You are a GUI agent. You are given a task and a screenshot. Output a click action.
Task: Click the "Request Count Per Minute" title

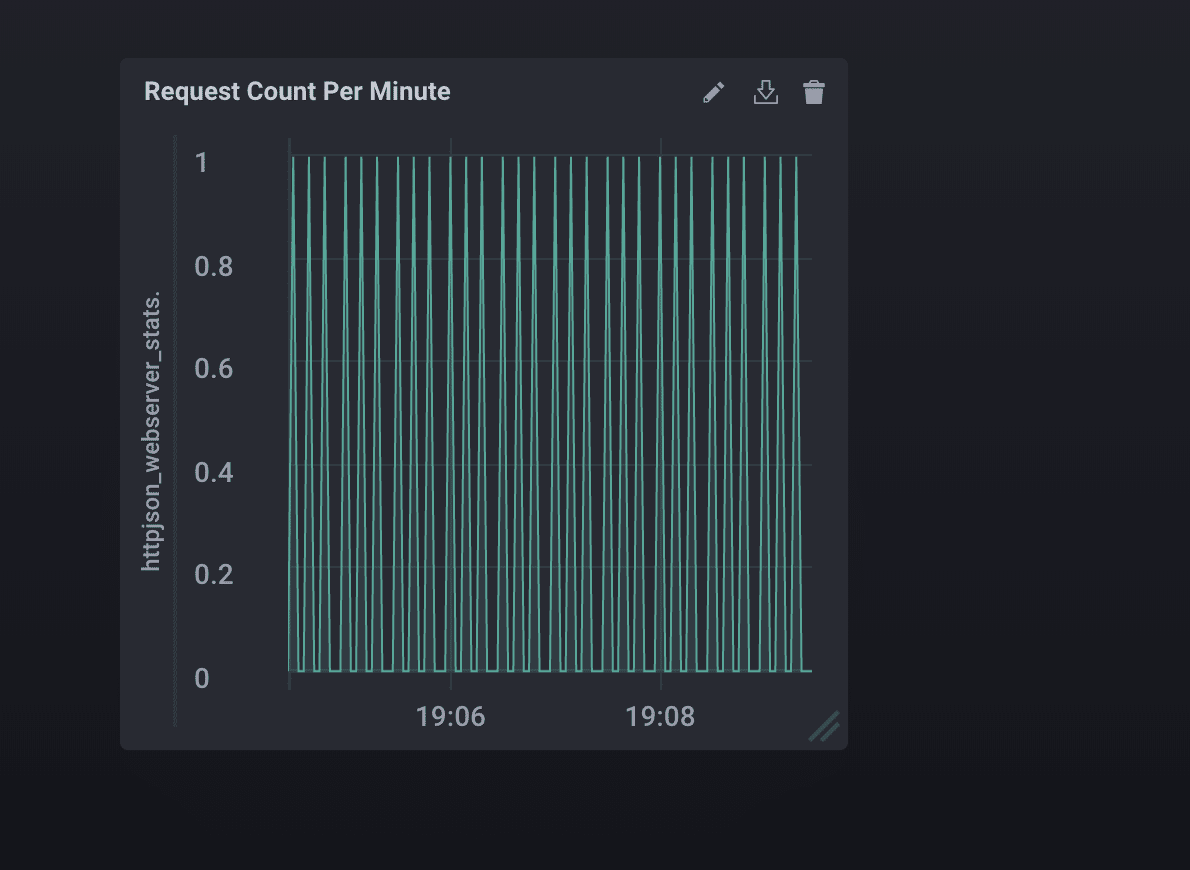click(x=297, y=92)
